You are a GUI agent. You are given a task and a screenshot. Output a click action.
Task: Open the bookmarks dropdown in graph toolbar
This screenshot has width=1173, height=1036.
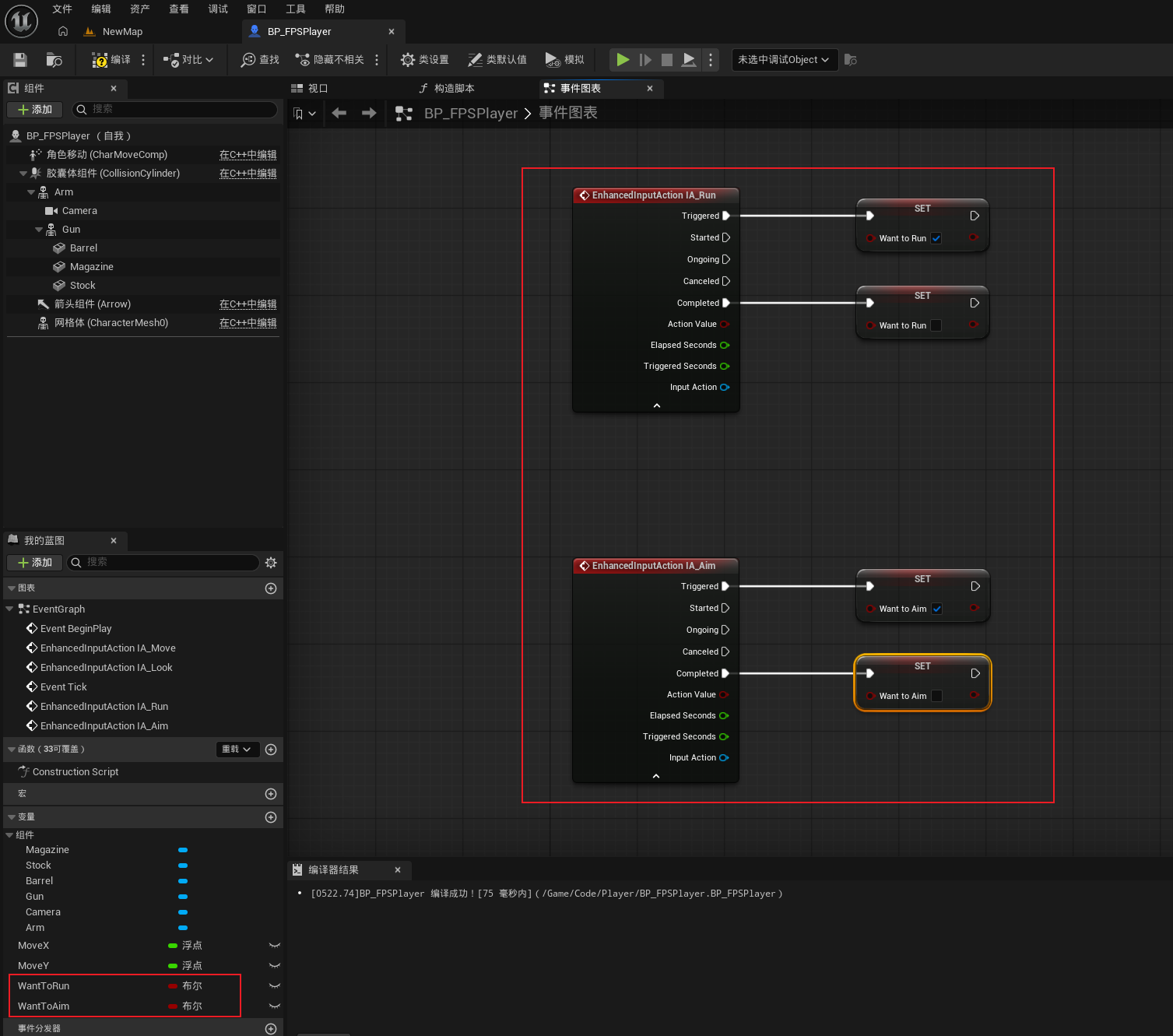pyautogui.click(x=304, y=114)
